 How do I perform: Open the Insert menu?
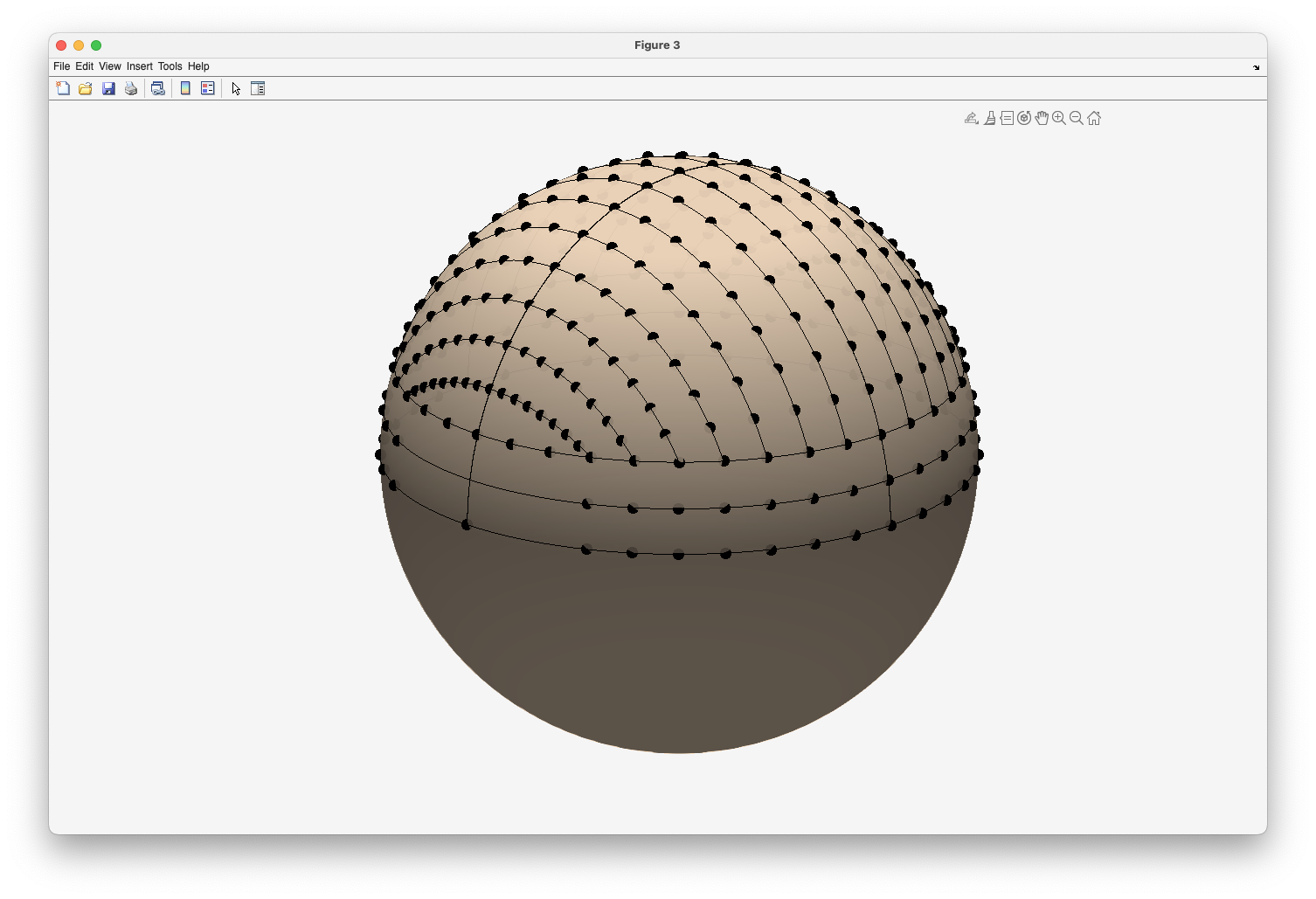pyautogui.click(x=139, y=66)
